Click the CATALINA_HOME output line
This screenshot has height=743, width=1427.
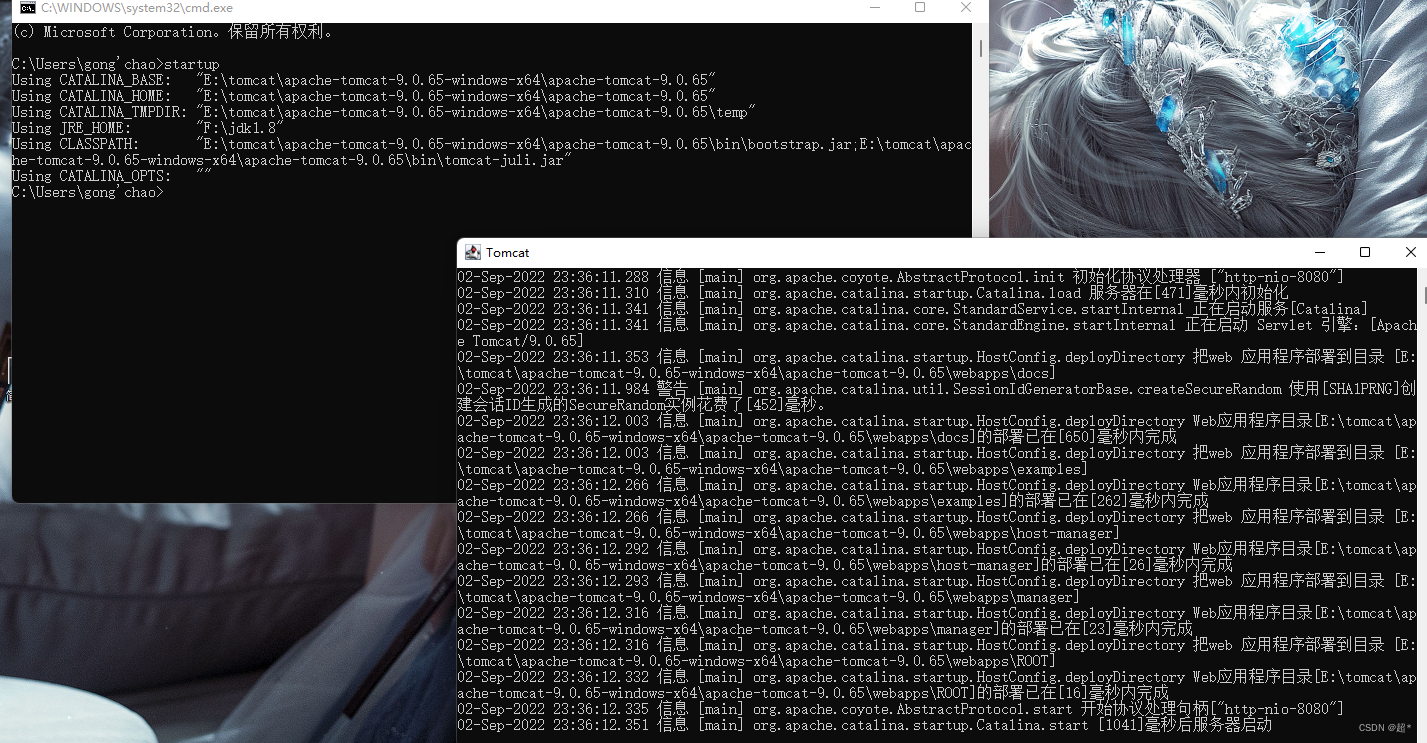[363, 96]
